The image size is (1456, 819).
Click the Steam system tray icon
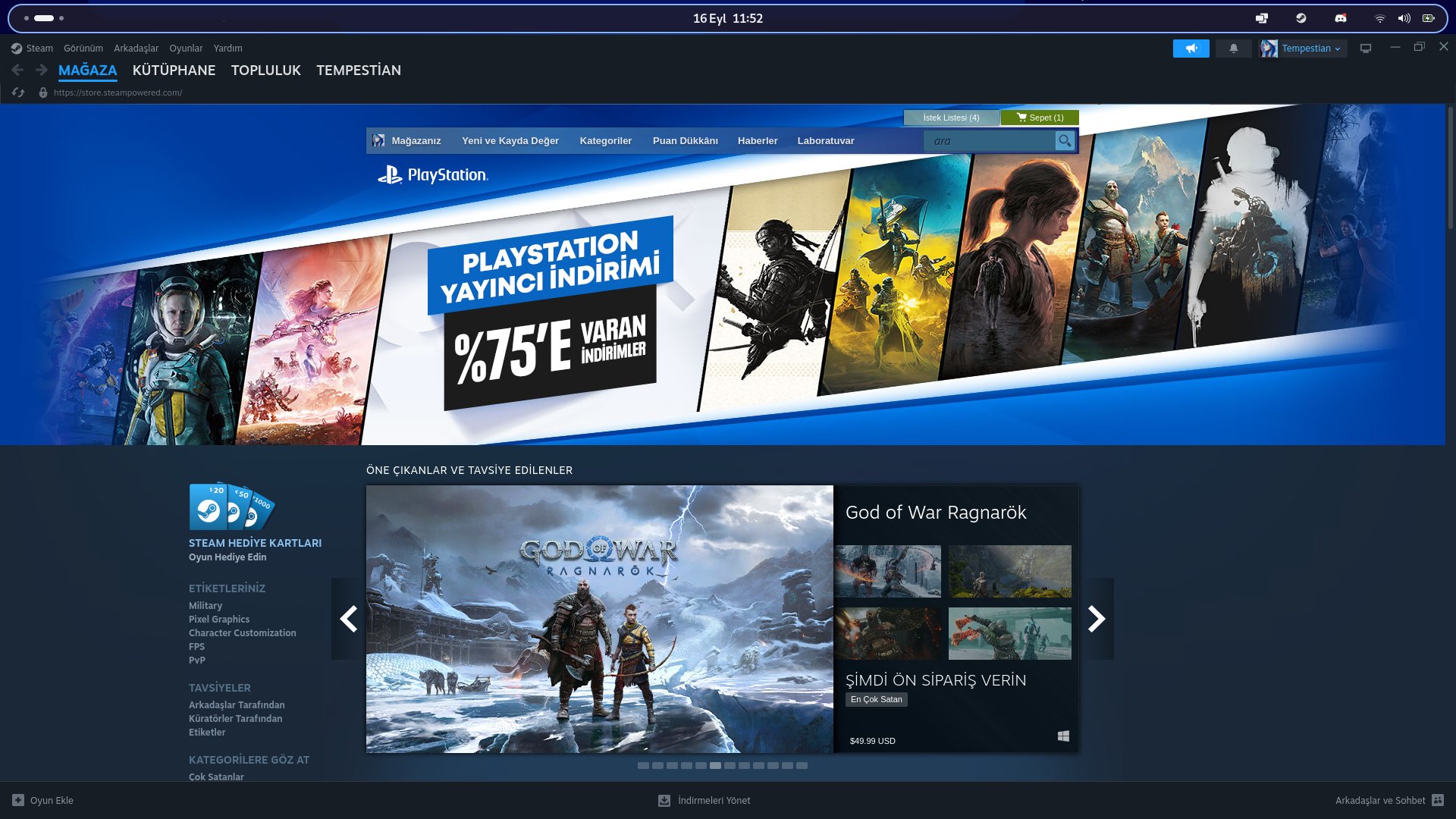coord(1301,18)
